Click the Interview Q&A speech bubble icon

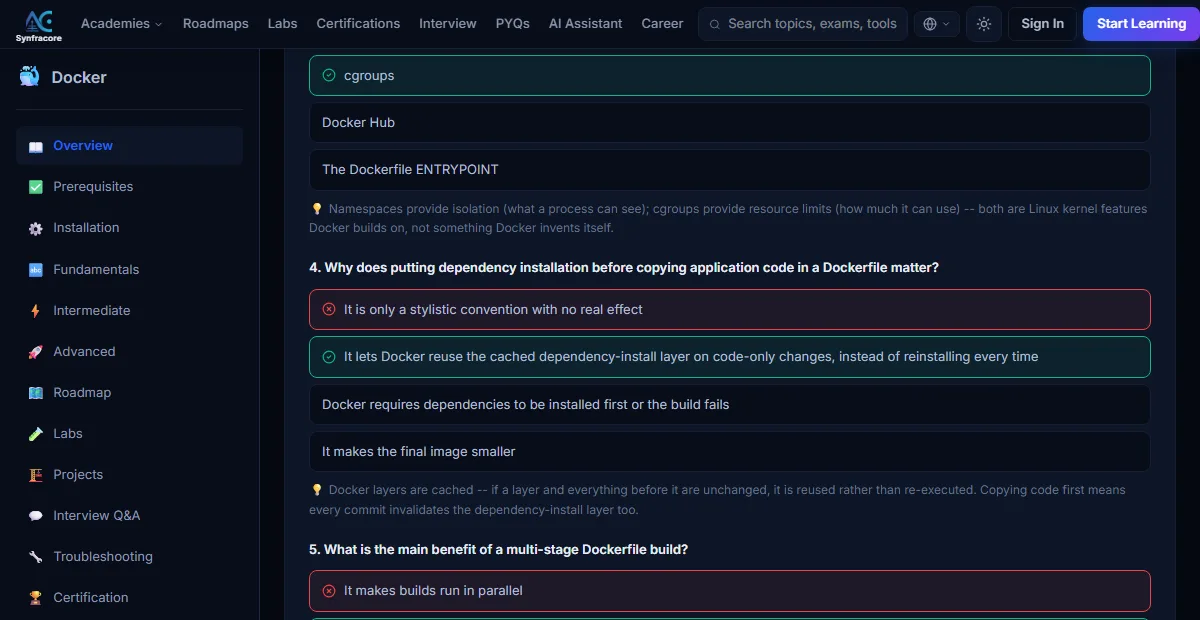click(x=36, y=516)
